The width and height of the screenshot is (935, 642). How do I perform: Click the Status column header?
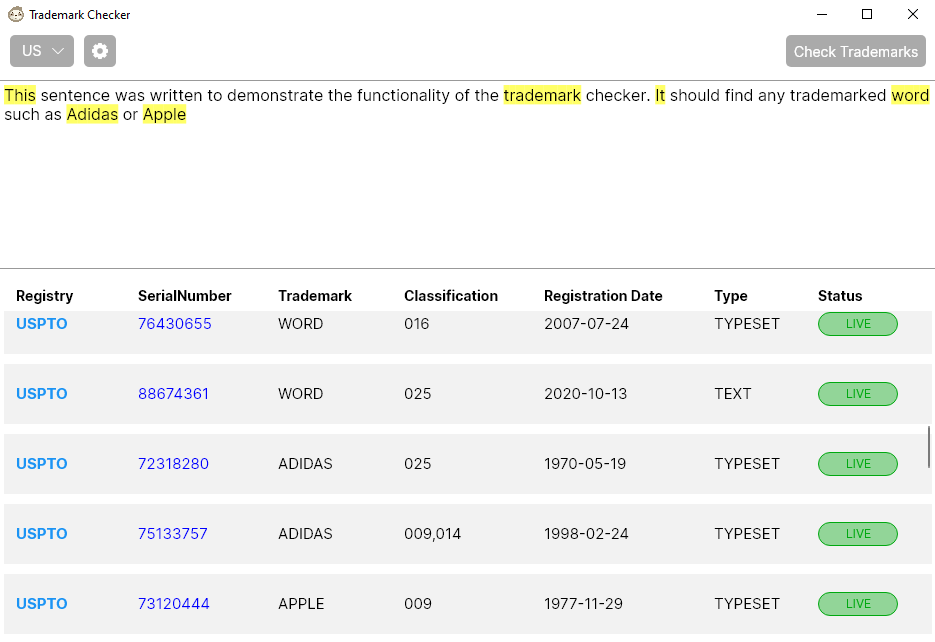point(840,296)
